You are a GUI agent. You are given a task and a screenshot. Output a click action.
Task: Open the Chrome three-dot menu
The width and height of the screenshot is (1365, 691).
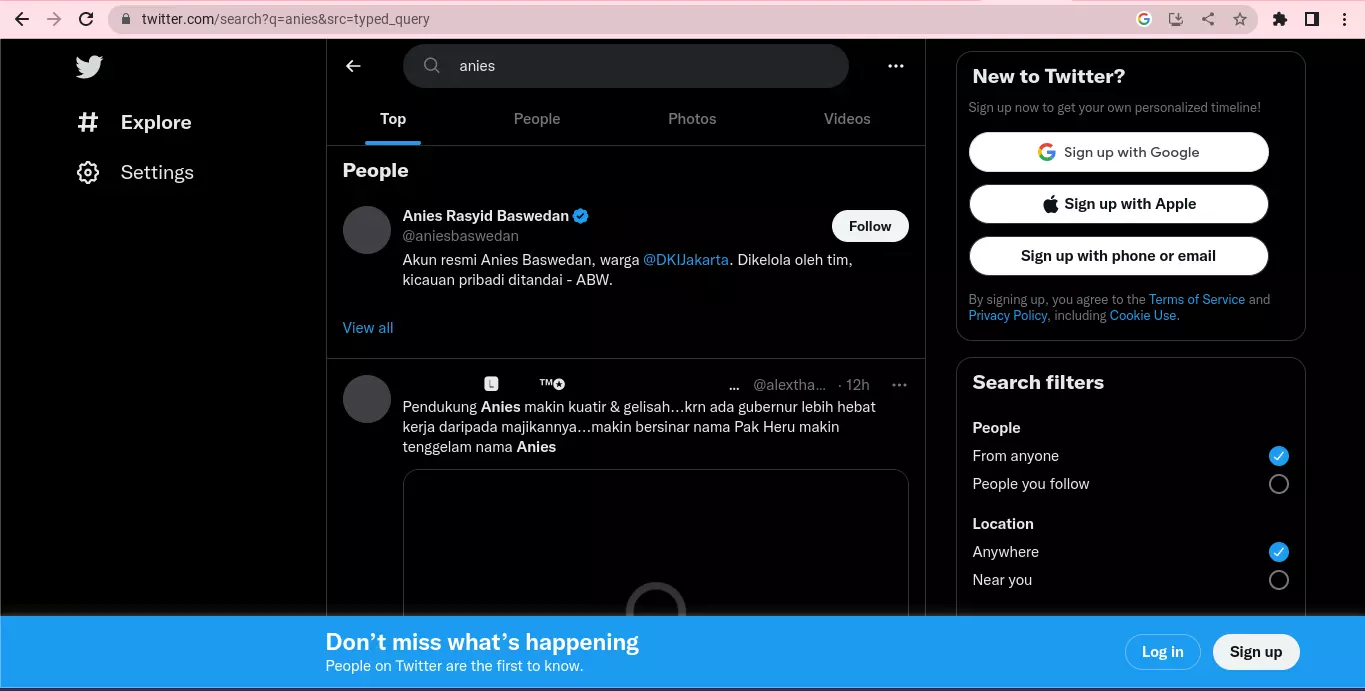pos(1344,19)
